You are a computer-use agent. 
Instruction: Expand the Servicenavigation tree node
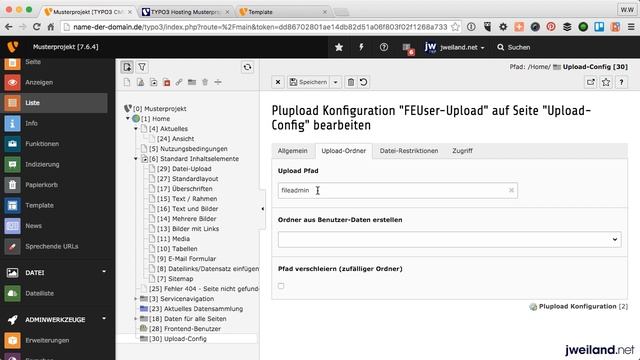(x=136, y=299)
